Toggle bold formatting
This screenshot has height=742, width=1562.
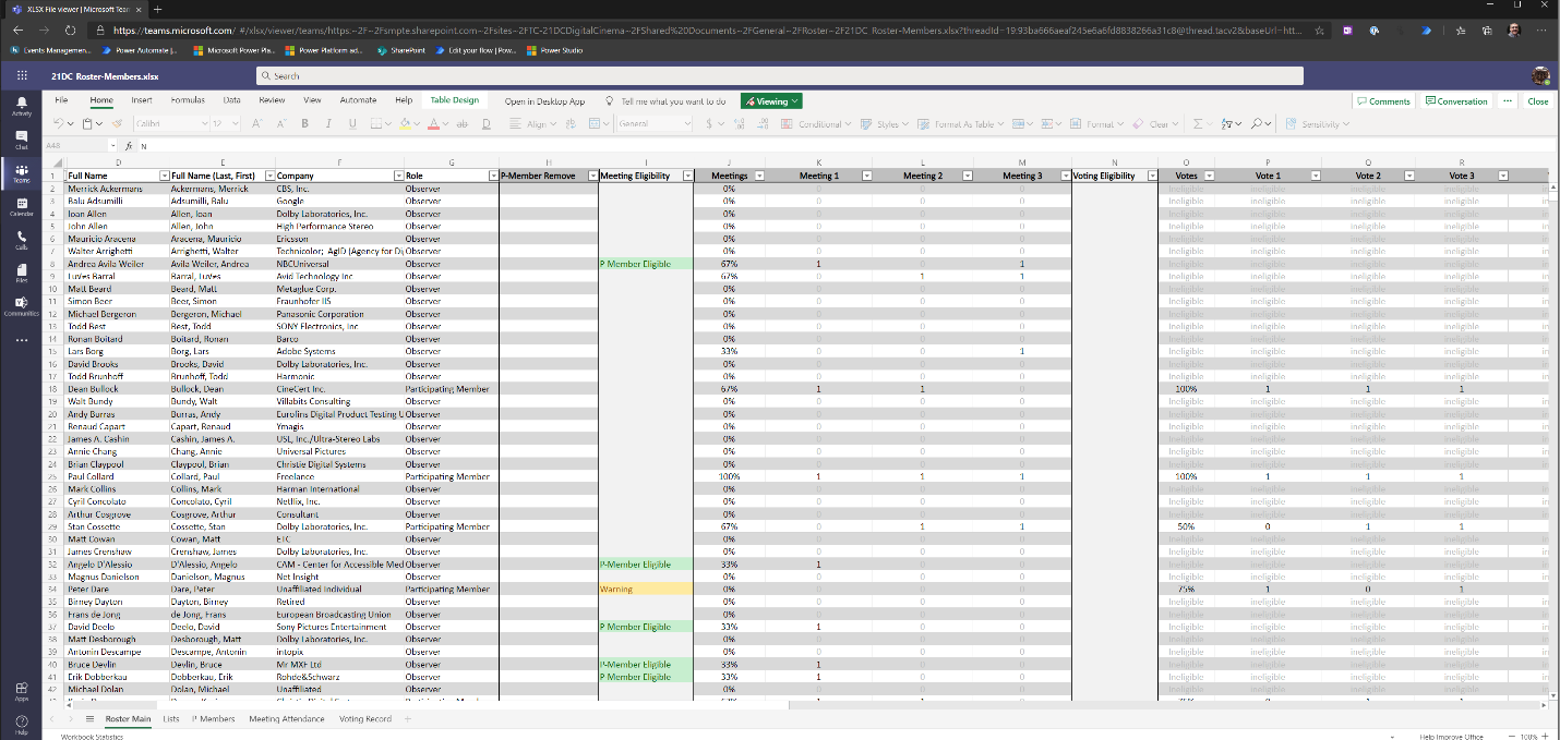click(x=304, y=124)
